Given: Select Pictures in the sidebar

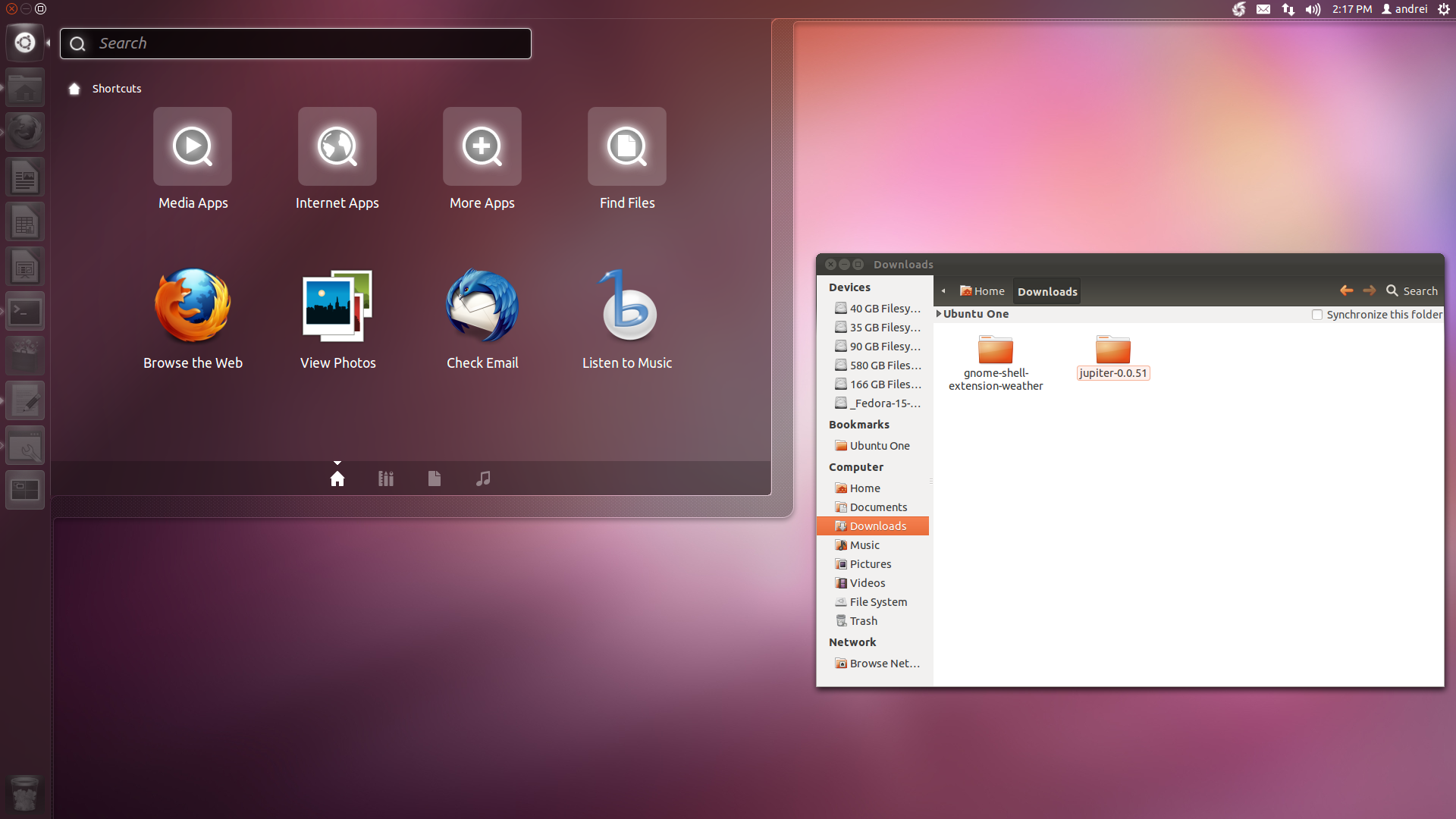Looking at the screenshot, I should tap(870, 564).
